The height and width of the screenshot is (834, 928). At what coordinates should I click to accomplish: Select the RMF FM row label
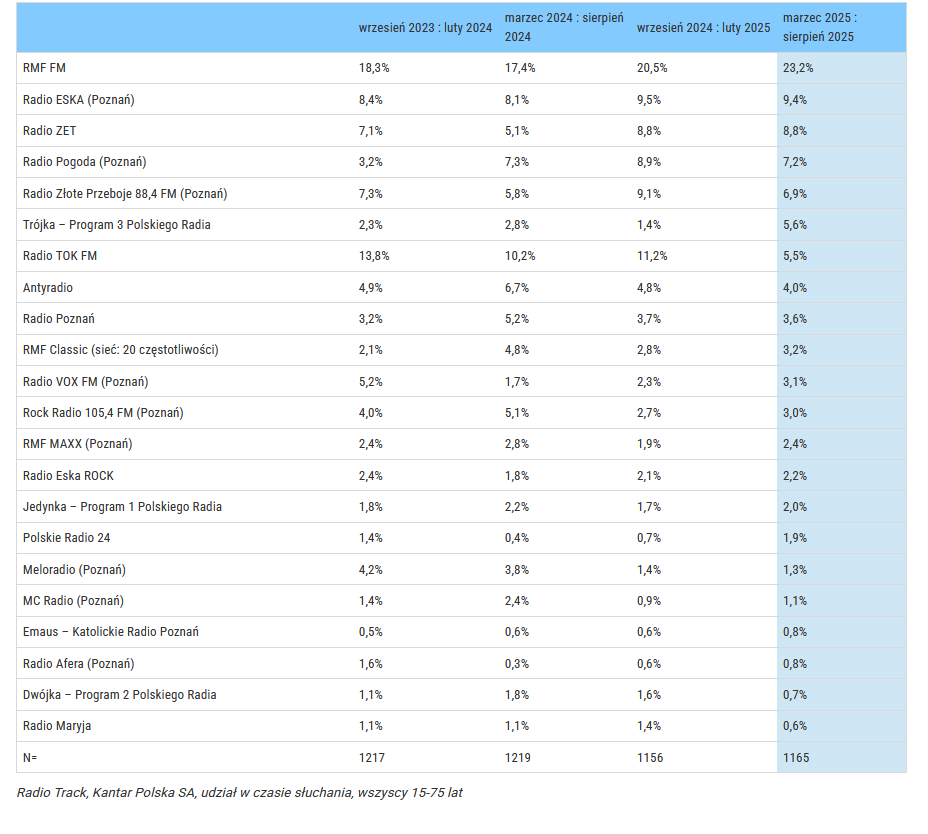click(45, 68)
